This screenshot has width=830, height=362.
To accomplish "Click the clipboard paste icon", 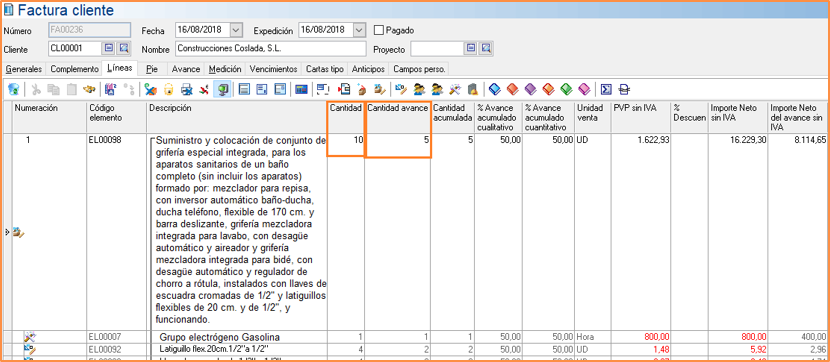I will [71, 89].
